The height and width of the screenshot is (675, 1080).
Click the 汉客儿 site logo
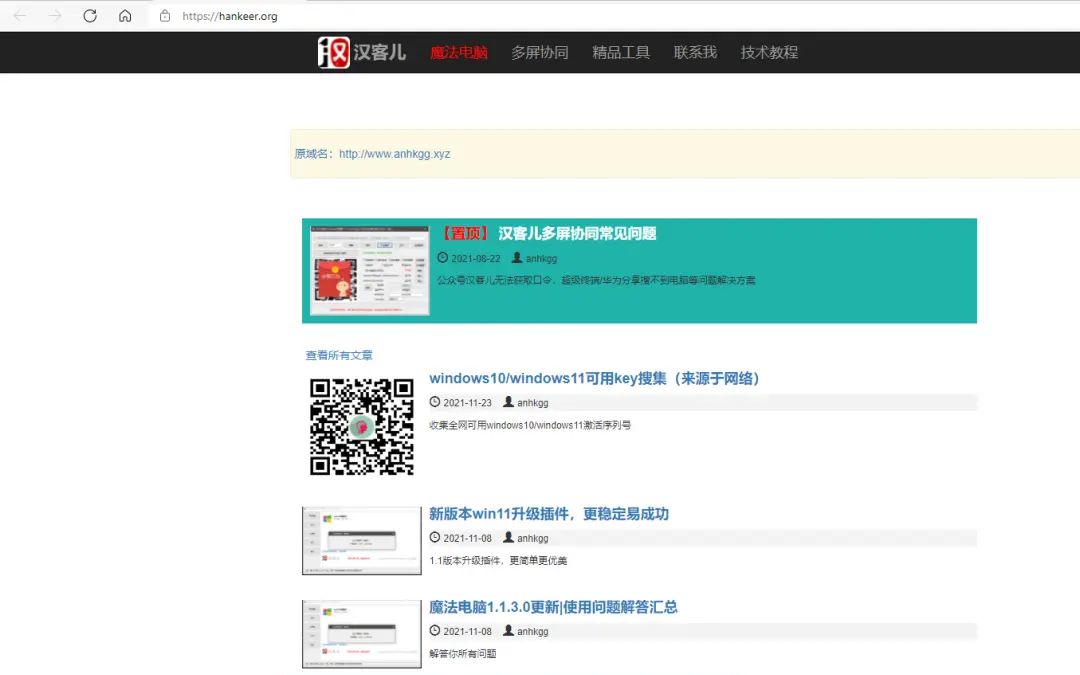[x=362, y=52]
